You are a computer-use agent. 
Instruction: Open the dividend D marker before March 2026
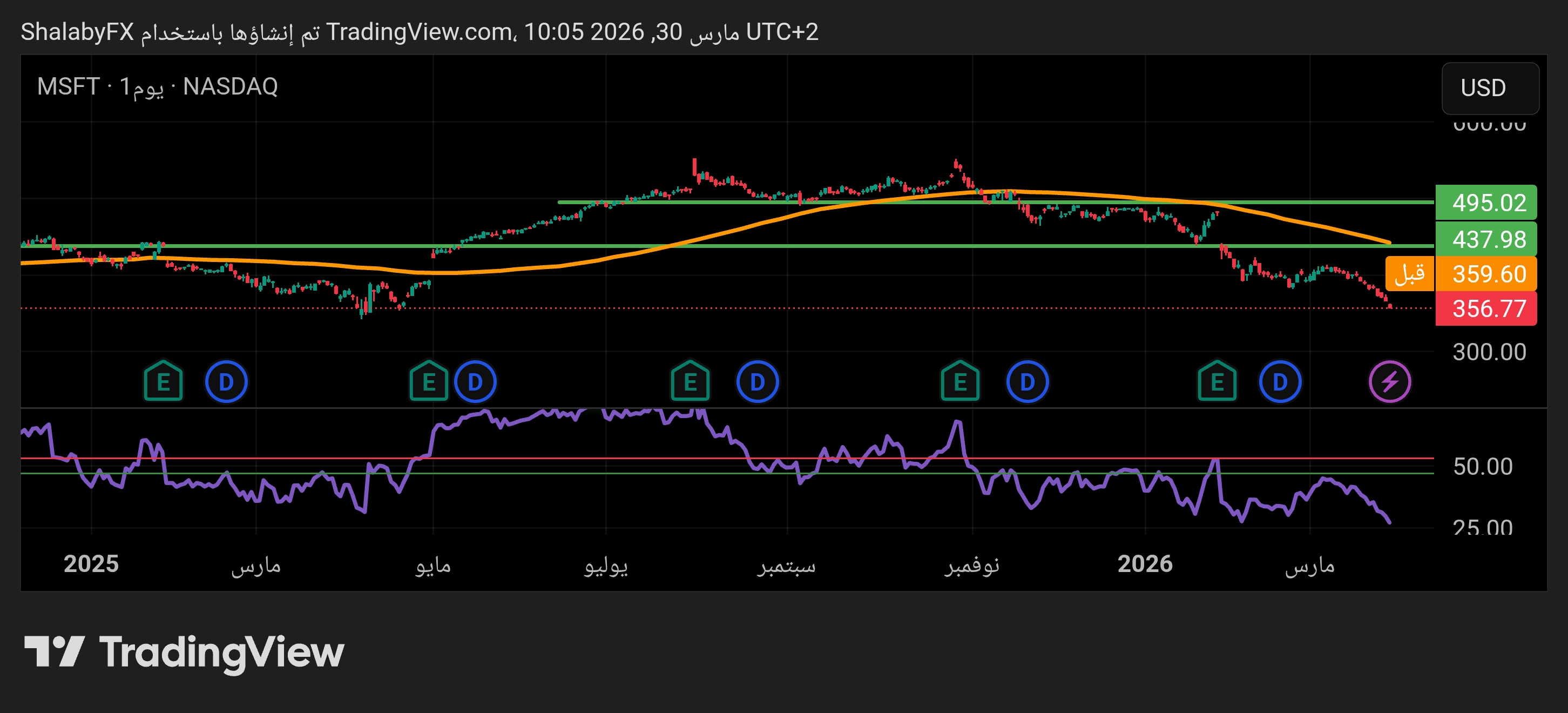(1280, 382)
